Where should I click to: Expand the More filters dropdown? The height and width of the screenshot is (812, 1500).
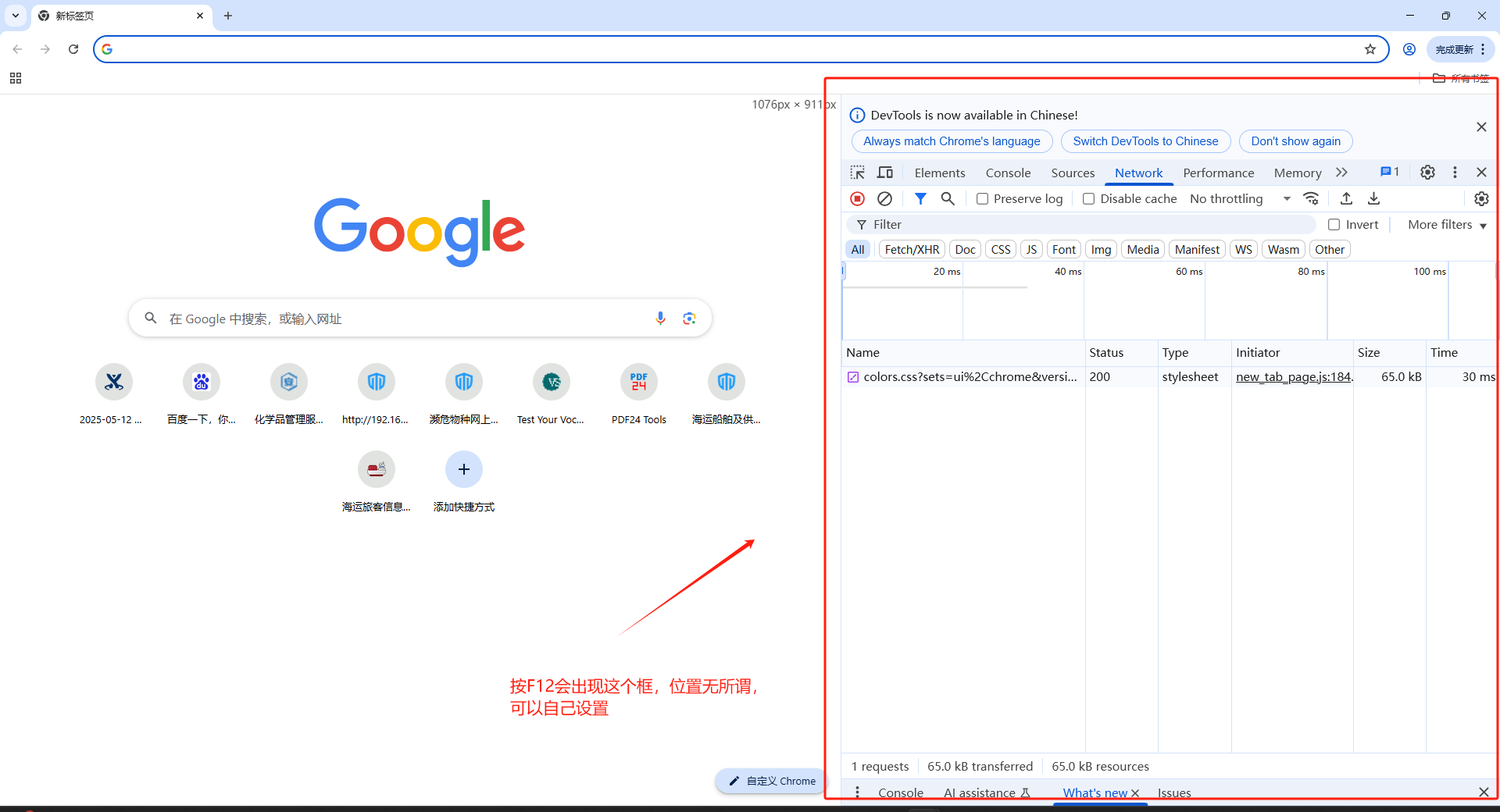pyautogui.click(x=1447, y=225)
